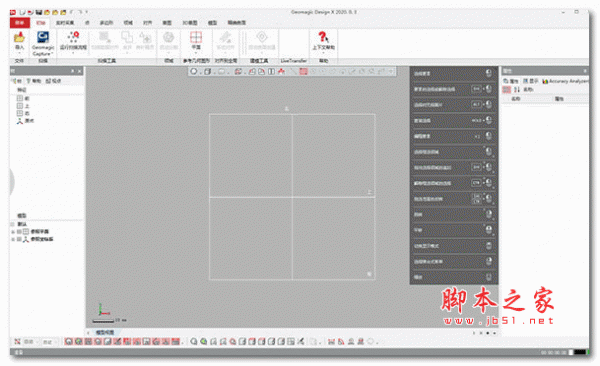
Task: Click the Model View tab below the viewport
Action: pyautogui.click(x=105, y=333)
